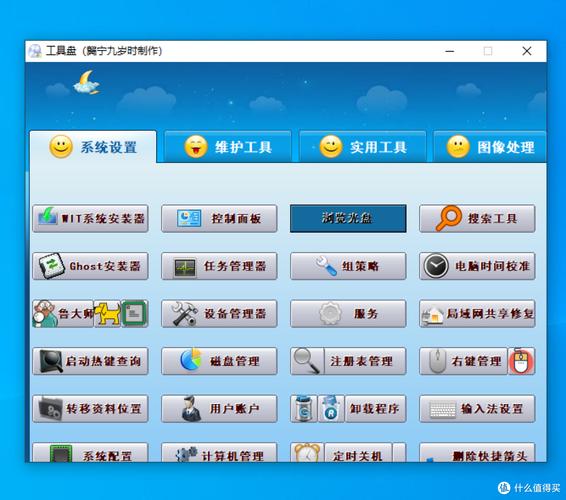Click the alarm clock icon
The height and width of the screenshot is (500, 566).
[307, 453]
